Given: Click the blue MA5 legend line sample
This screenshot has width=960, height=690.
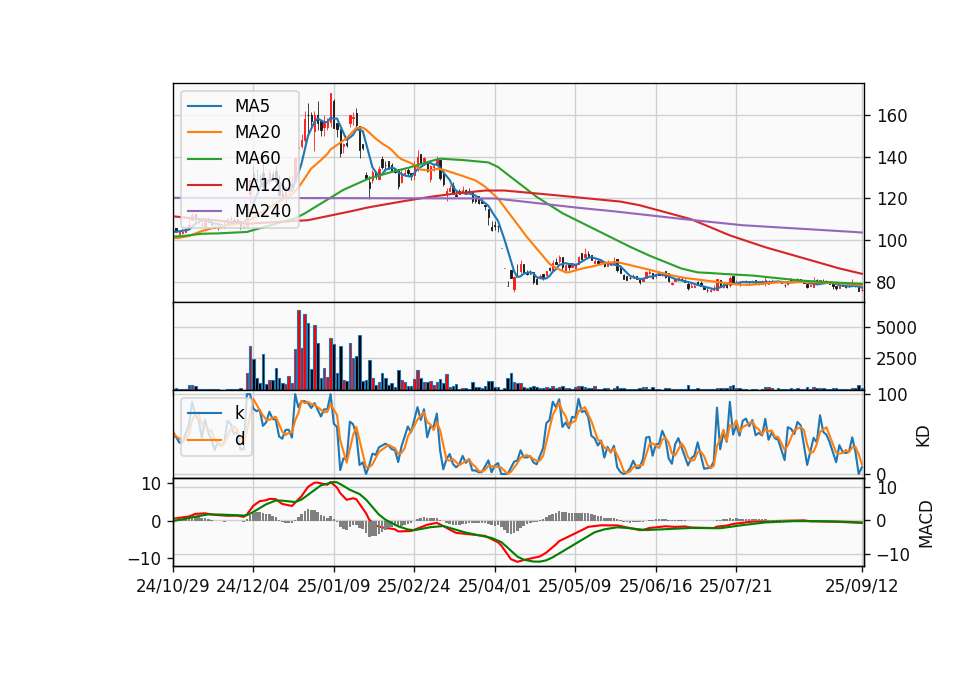Looking at the screenshot, I should (204, 107).
